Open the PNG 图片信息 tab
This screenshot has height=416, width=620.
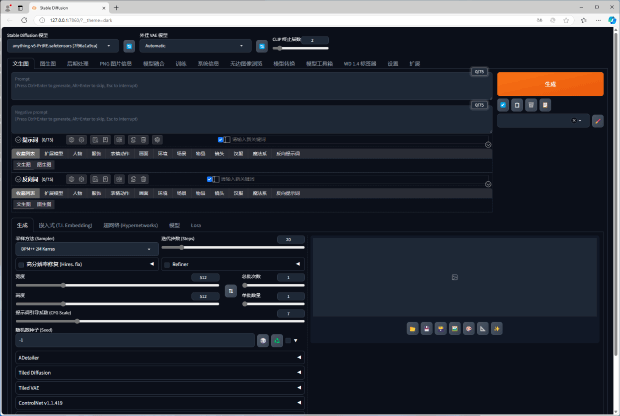[115, 64]
